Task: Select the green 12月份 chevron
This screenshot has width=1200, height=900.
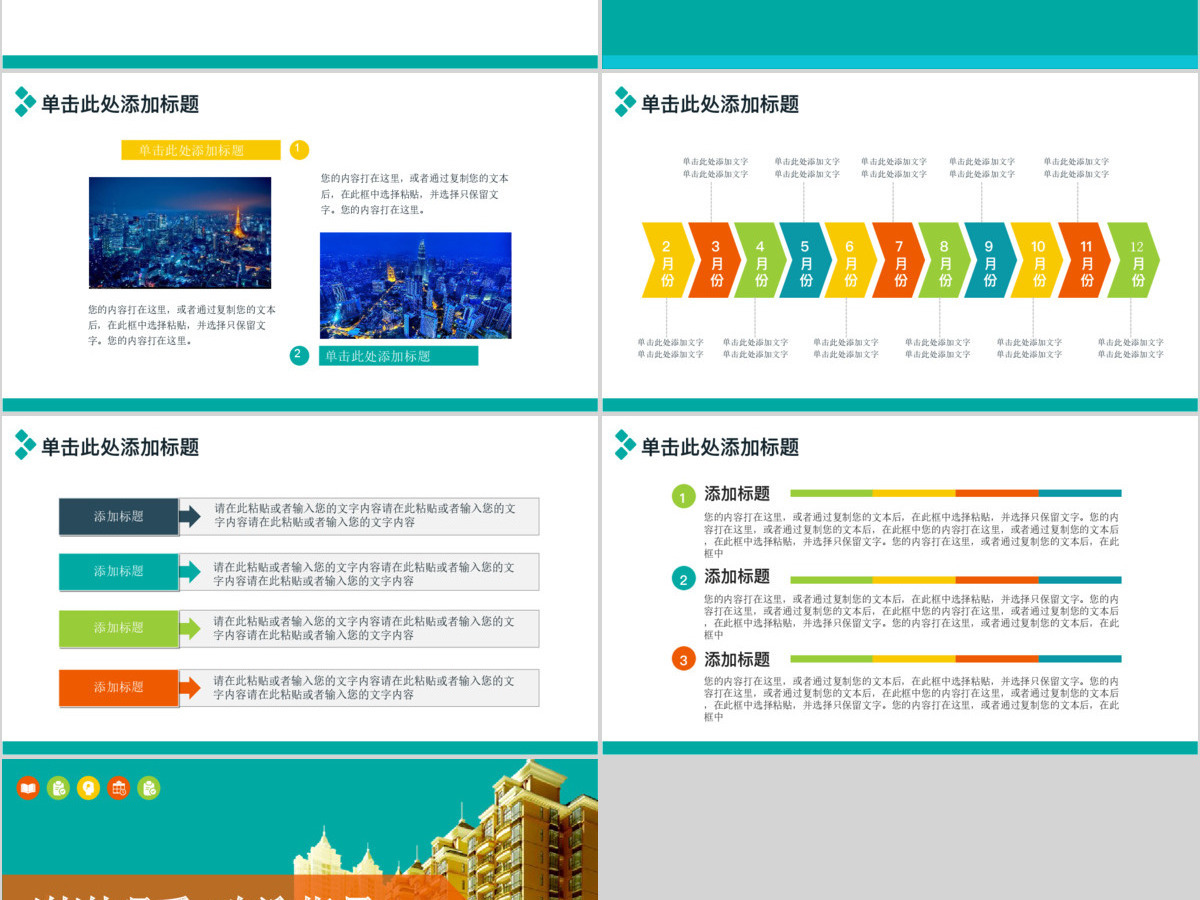Action: (x=1134, y=260)
